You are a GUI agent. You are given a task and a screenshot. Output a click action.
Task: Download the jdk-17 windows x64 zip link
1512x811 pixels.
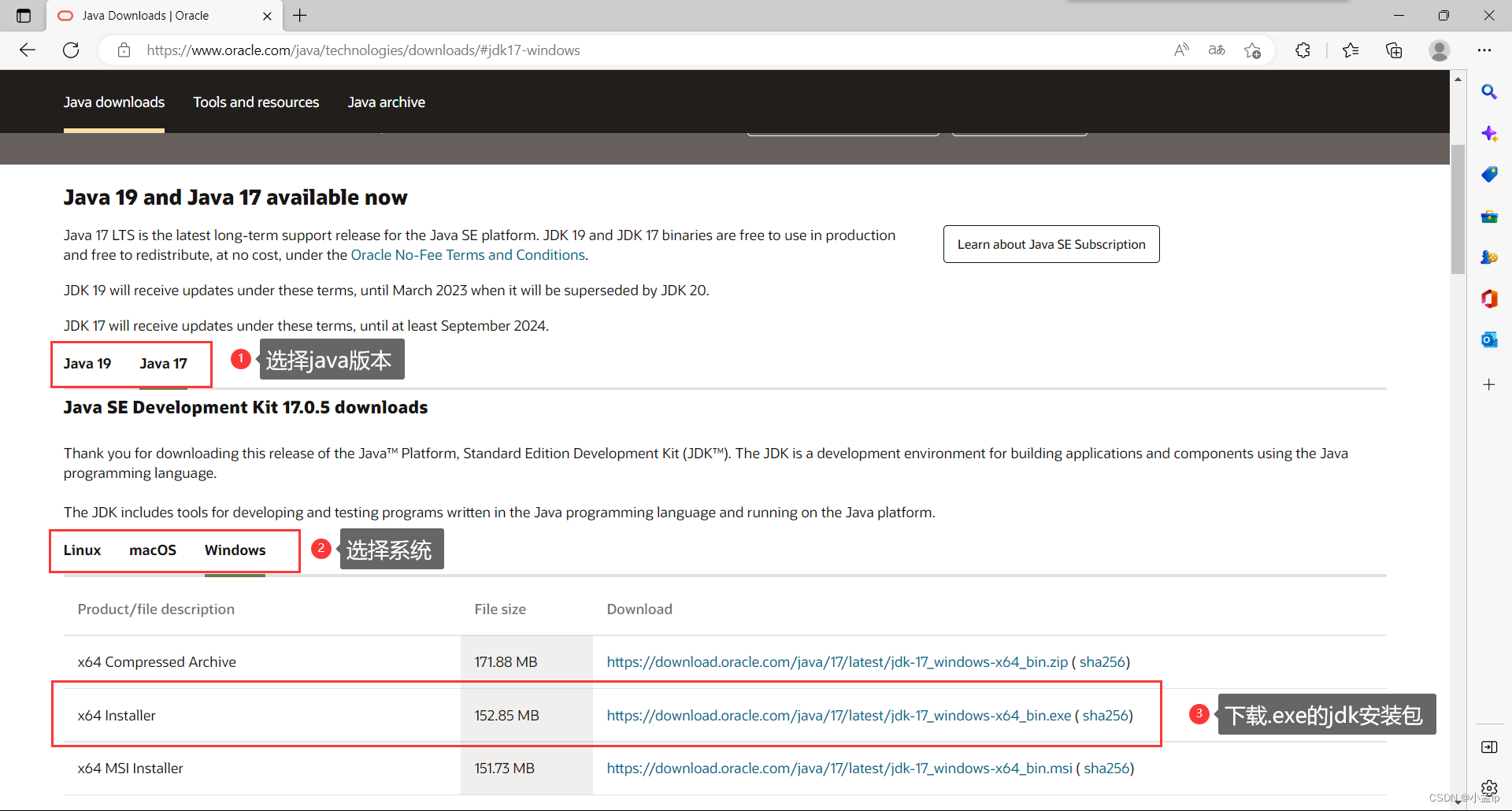837,662
